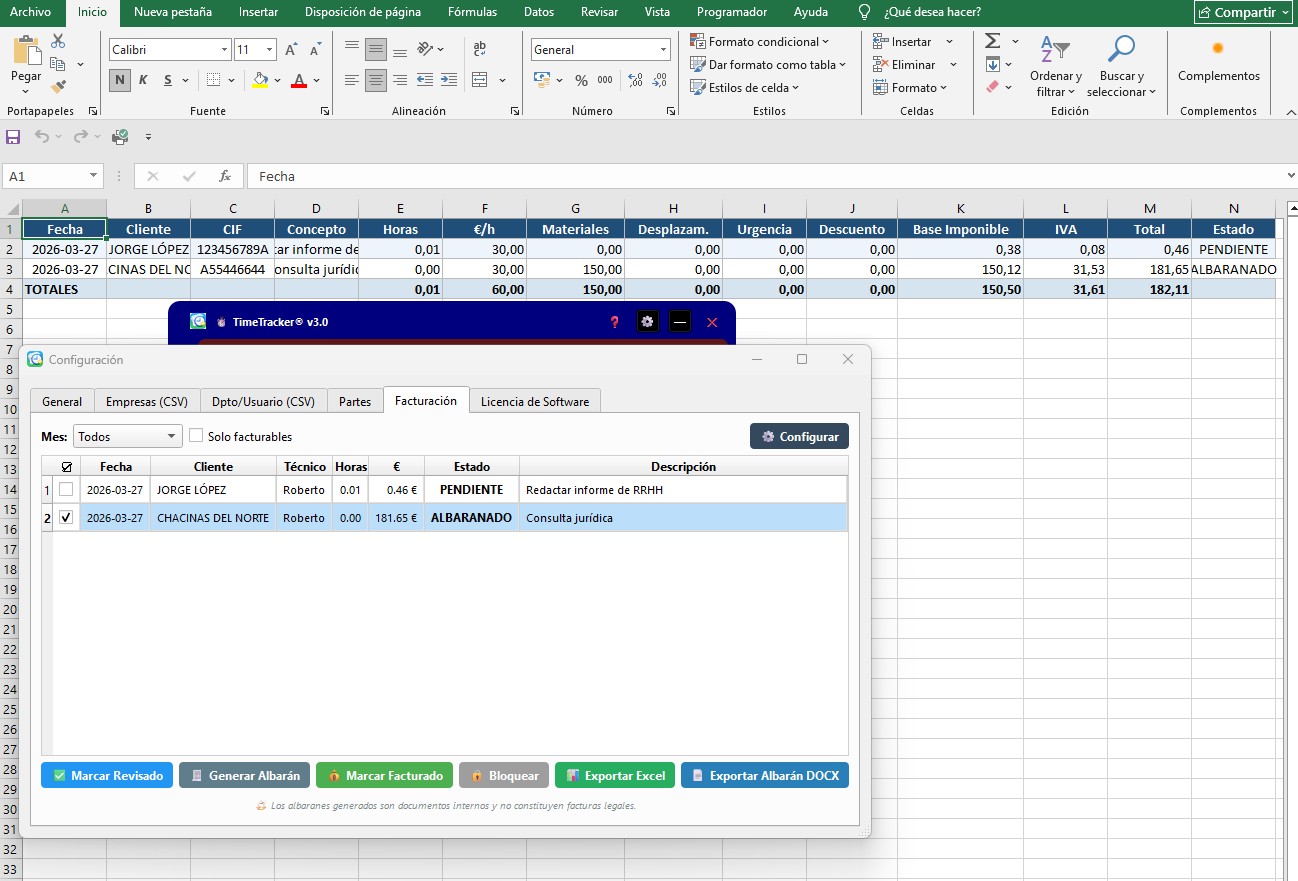This screenshot has width=1298, height=881.
Task: Open the Mes dropdown showing Todos
Action: 126,435
